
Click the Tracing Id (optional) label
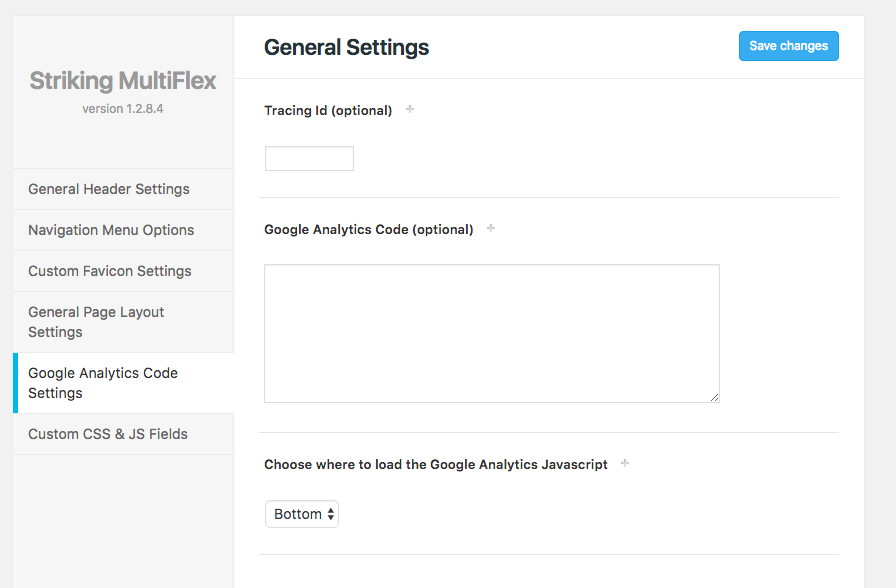[x=328, y=110]
